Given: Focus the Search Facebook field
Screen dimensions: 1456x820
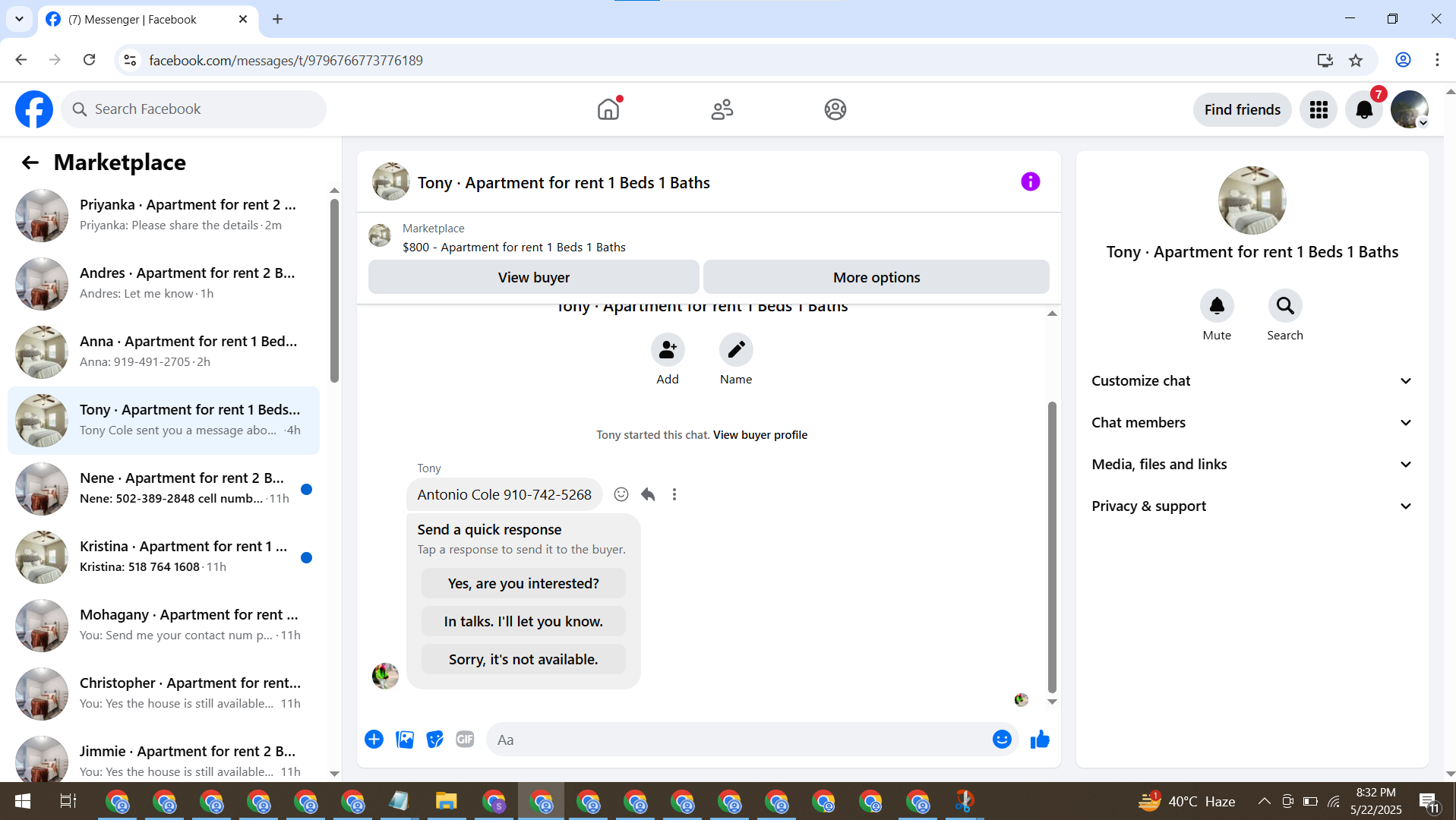Looking at the screenshot, I should click(x=194, y=109).
